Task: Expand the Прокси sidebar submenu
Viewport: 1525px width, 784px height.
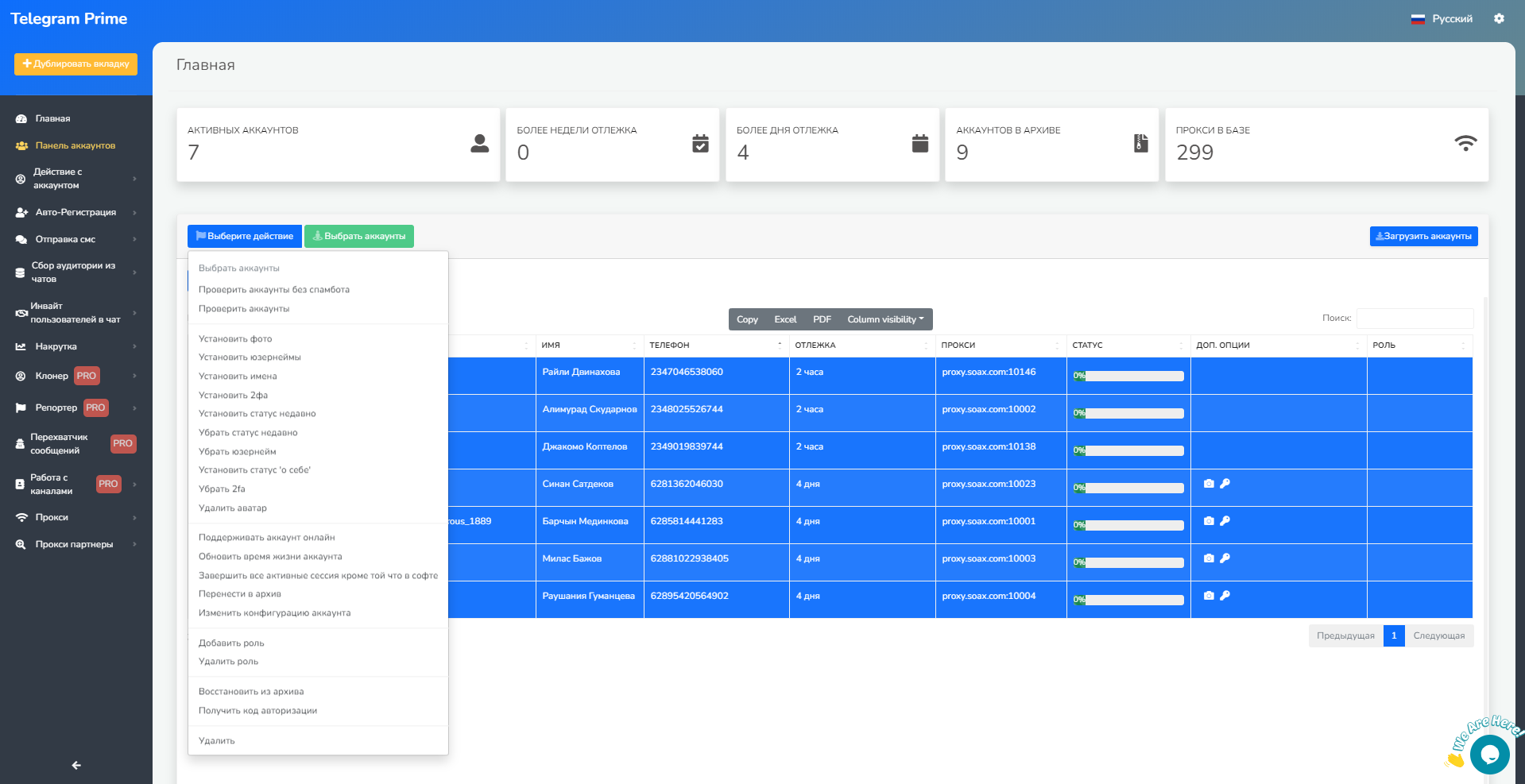Action: point(75,517)
